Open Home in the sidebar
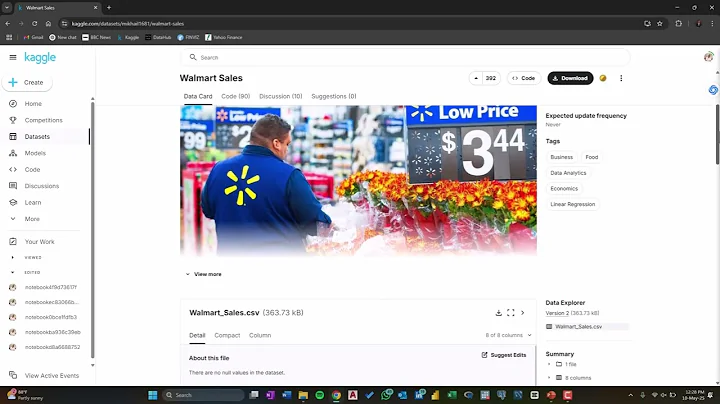 pos(33,104)
